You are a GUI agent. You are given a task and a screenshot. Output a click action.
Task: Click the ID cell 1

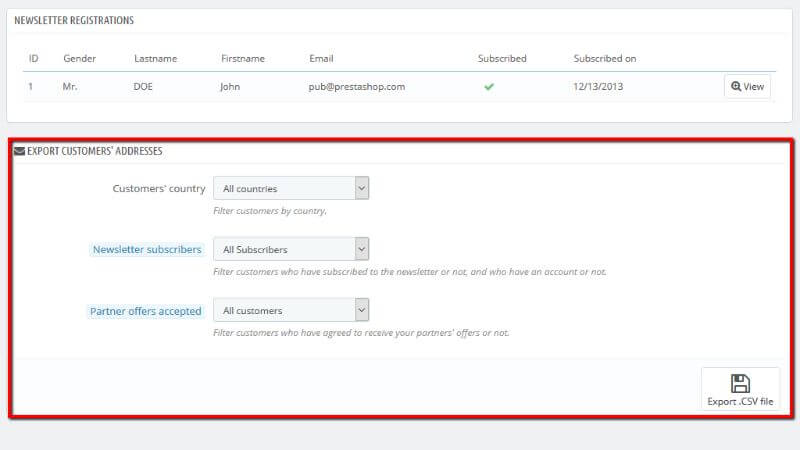point(31,87)
